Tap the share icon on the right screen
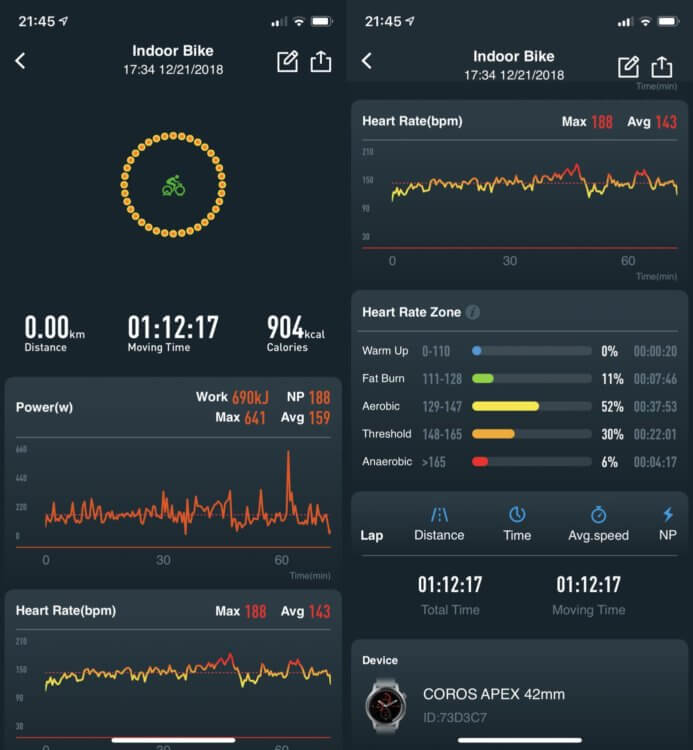The image size is (693, 750). tap(662, 66)
